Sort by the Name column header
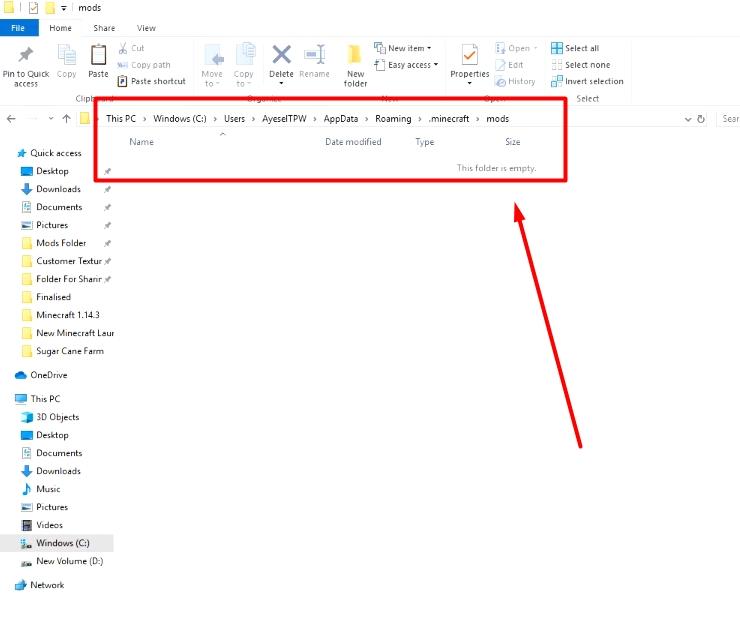Image resolution: width=740 pixels, height=642 pixels. [x=142, y=142]
